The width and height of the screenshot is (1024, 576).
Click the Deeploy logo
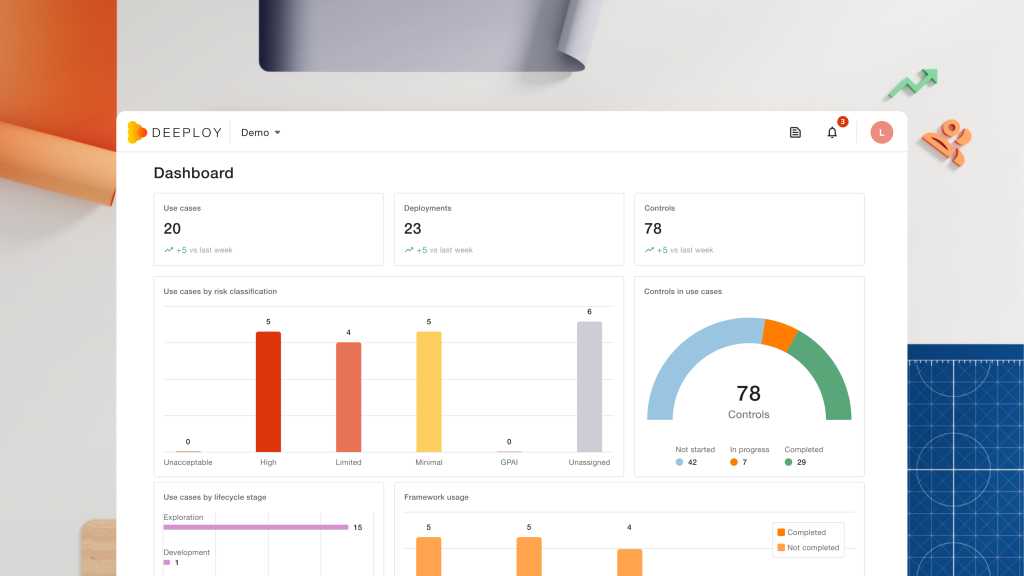(174, 133)
